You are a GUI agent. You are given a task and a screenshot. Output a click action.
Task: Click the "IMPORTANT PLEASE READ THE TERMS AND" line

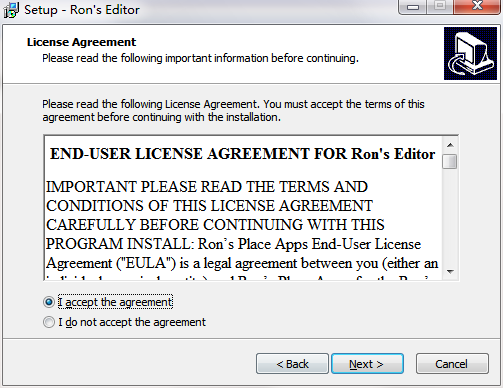(x=207, y=187)
